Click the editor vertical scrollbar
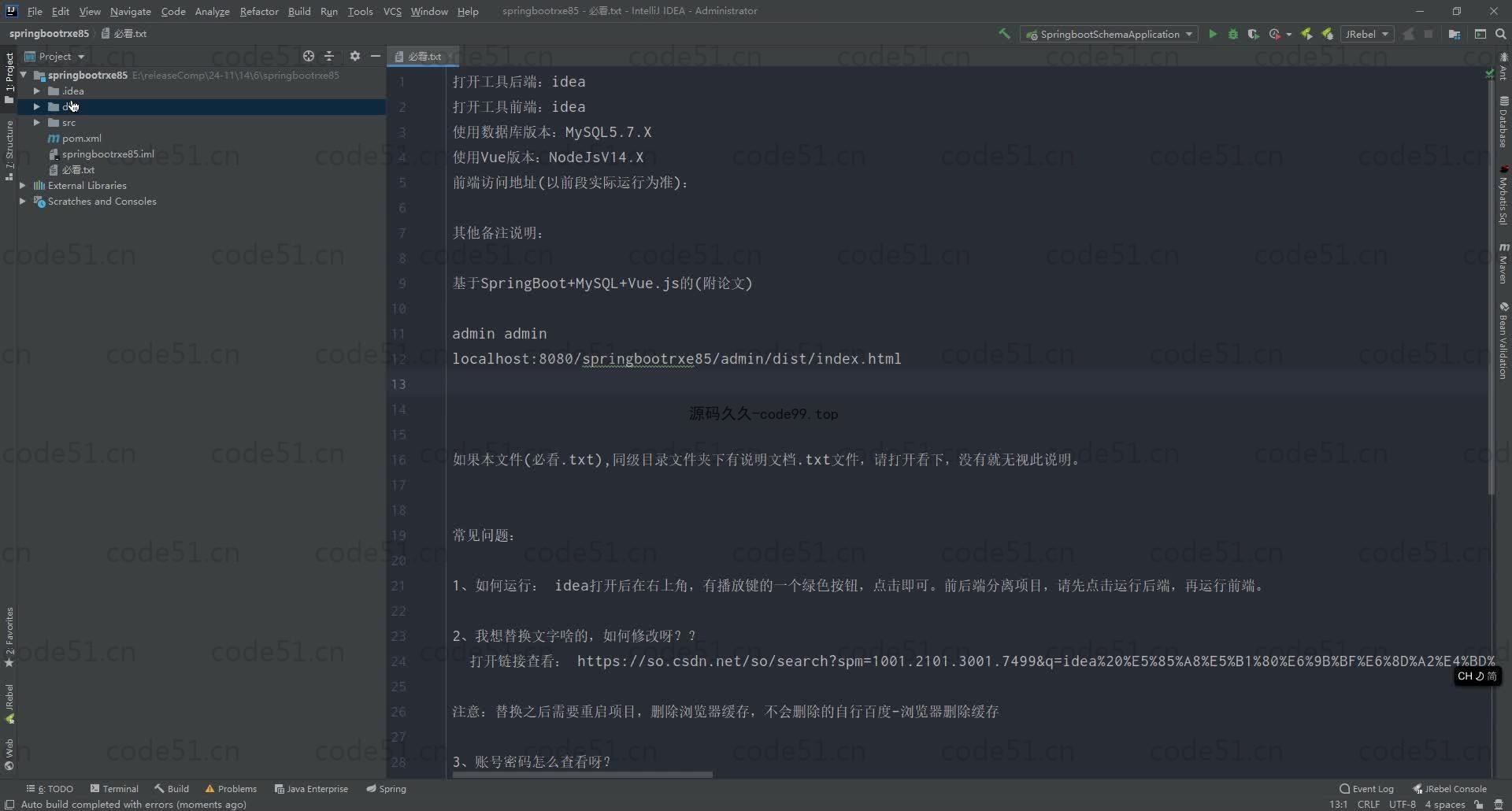The height and width of the screenshot is (811, 1512). (x=1491, y=287)
